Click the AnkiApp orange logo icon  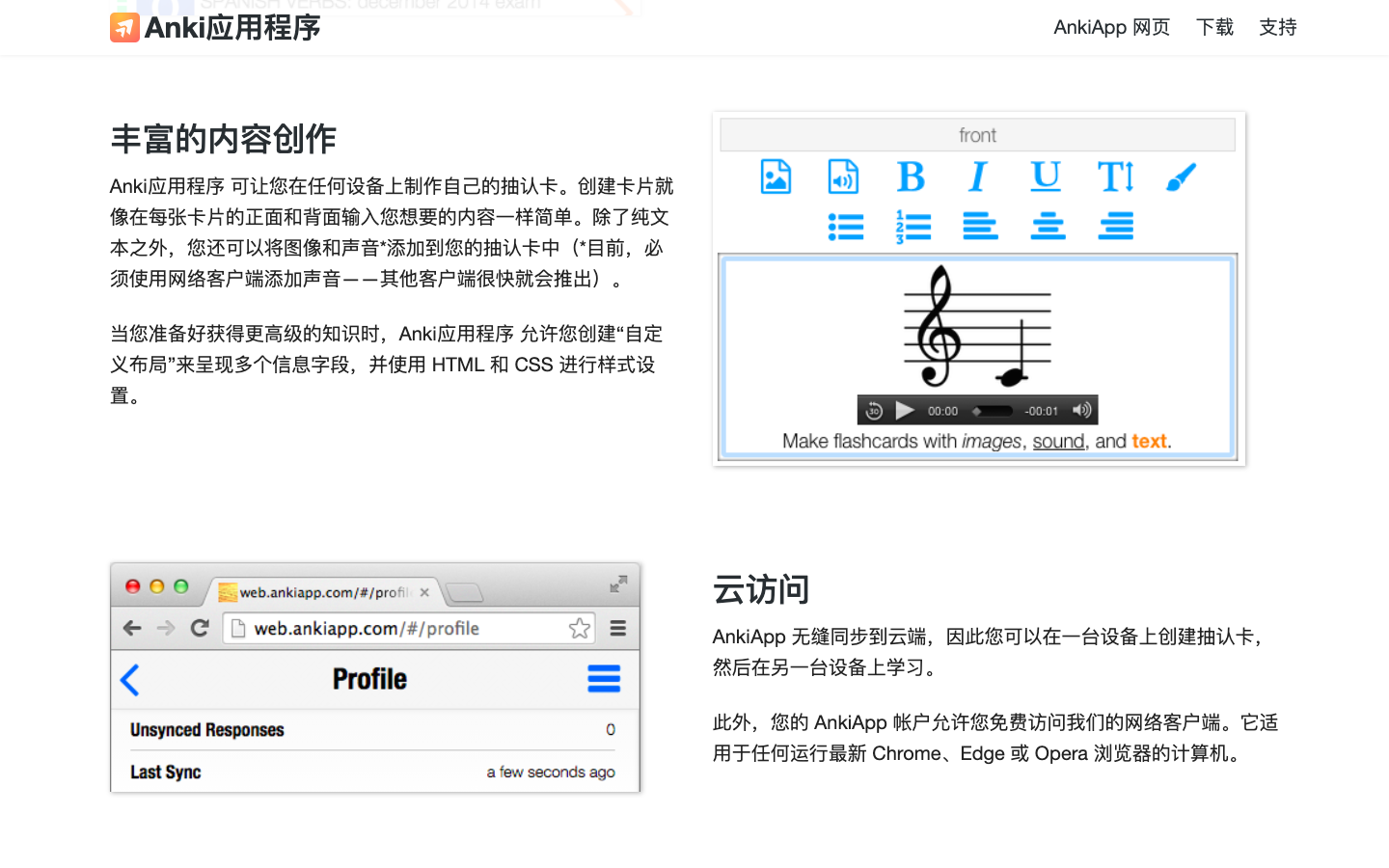(124, 28)
